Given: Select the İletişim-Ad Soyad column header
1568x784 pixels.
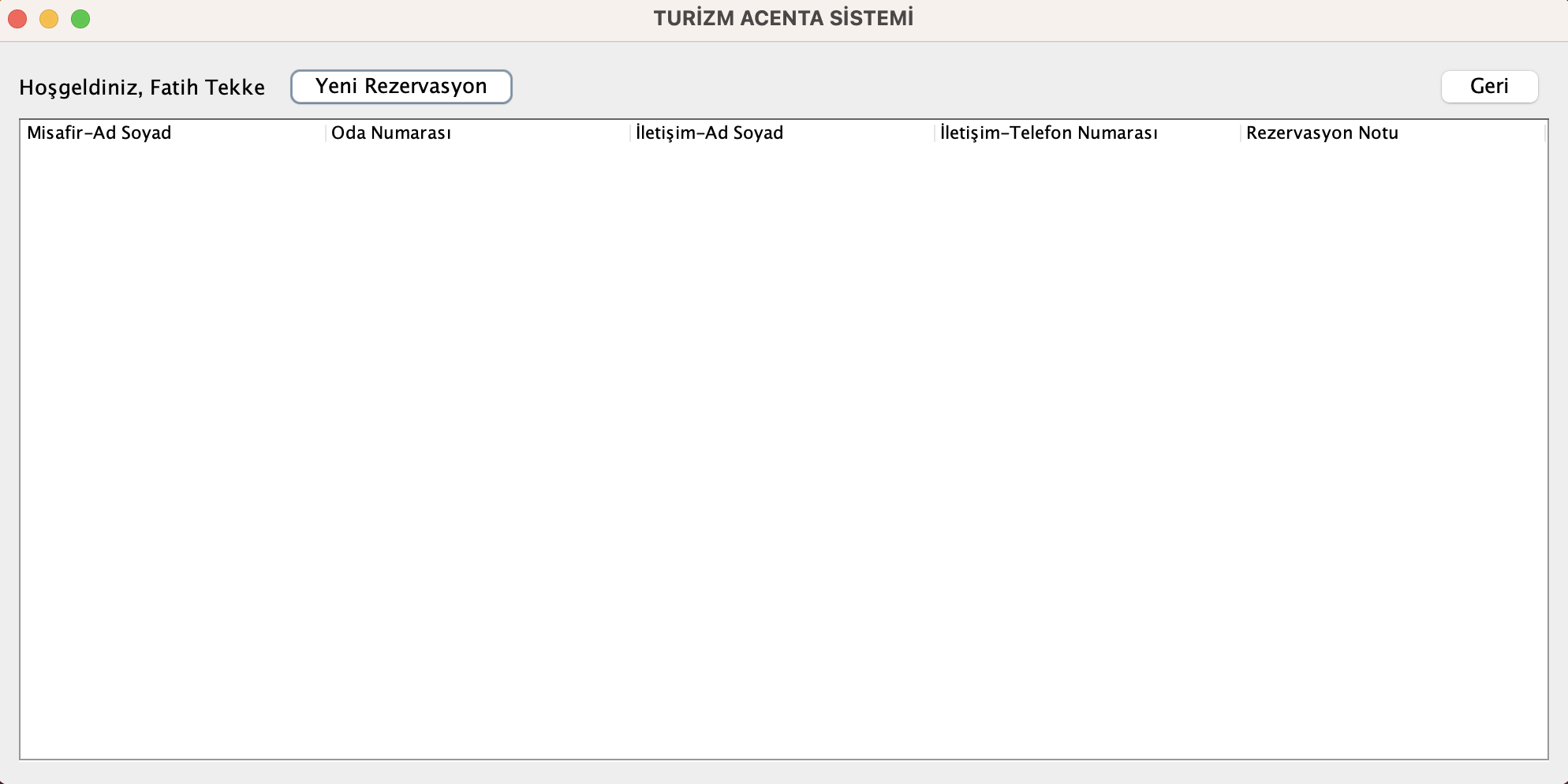Looking at the screenshot, I should coord(708,133).
